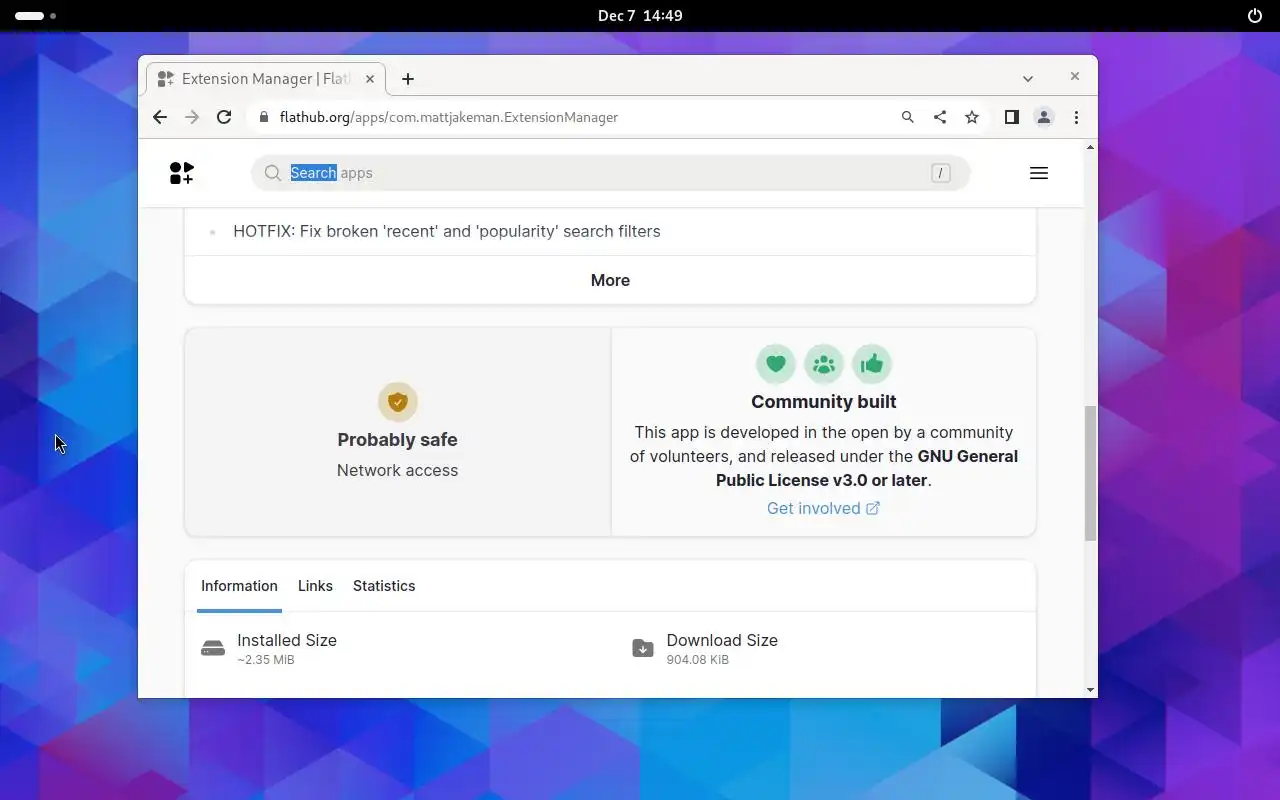1280x800 pixels.
Task: Expand changelog with More button
Action: [610, 280]
